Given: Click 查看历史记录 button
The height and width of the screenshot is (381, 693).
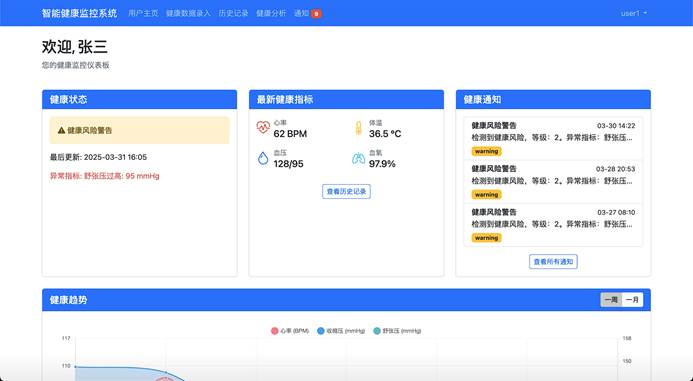Looking at the screenshot, I should [346, 191].
